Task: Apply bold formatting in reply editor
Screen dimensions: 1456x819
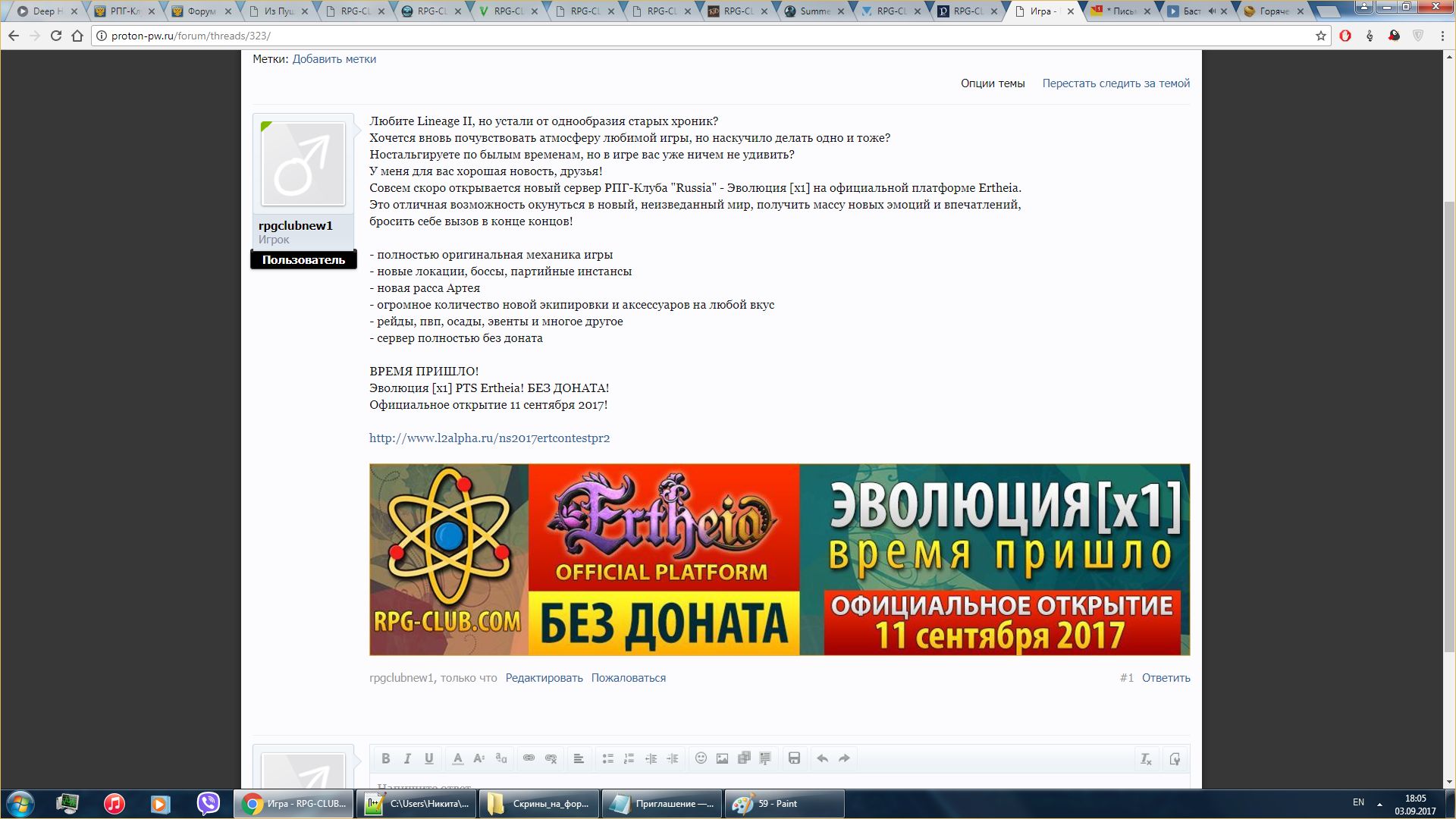Action: 385,758
